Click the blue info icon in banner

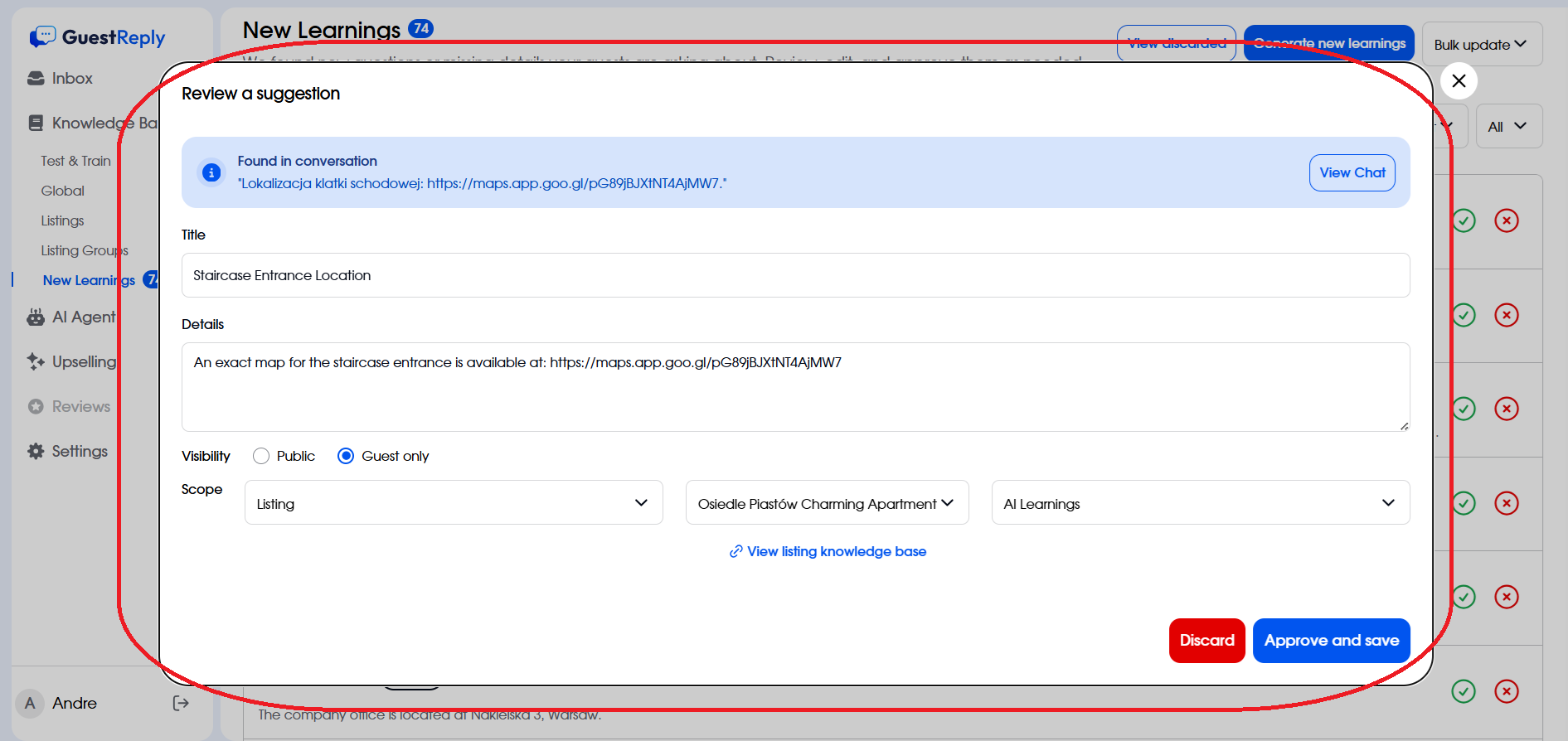coord(211,172)
